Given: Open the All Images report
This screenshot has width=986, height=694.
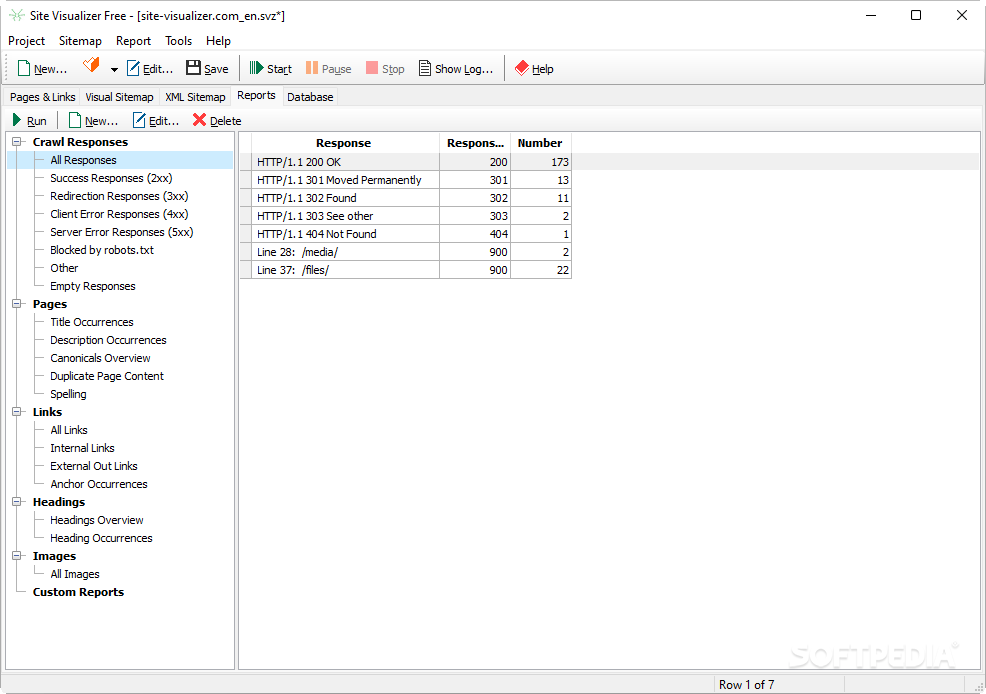Looking at the screenshot, I should (x=75, y=574).
